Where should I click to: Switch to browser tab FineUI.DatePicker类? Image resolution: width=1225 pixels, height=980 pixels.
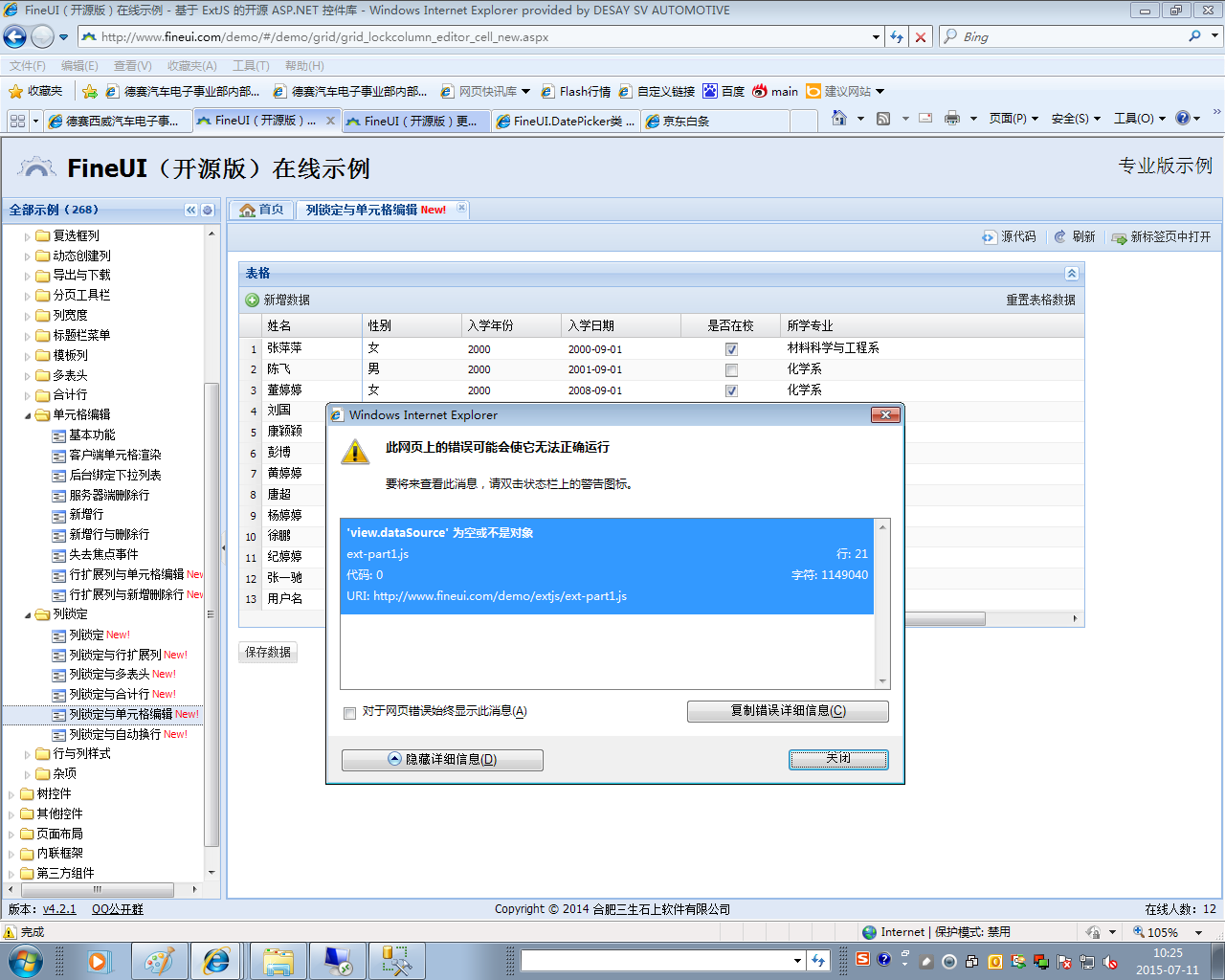[566, 121]
